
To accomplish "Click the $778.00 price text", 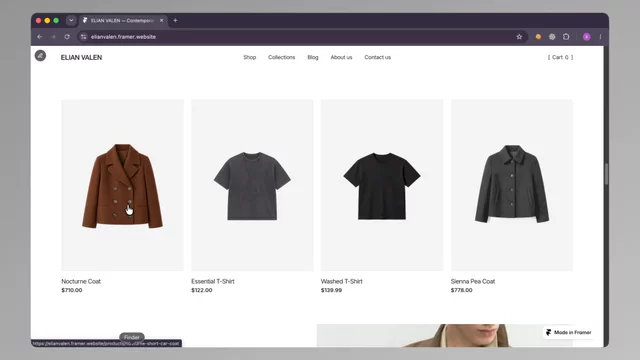I will 462,290.
